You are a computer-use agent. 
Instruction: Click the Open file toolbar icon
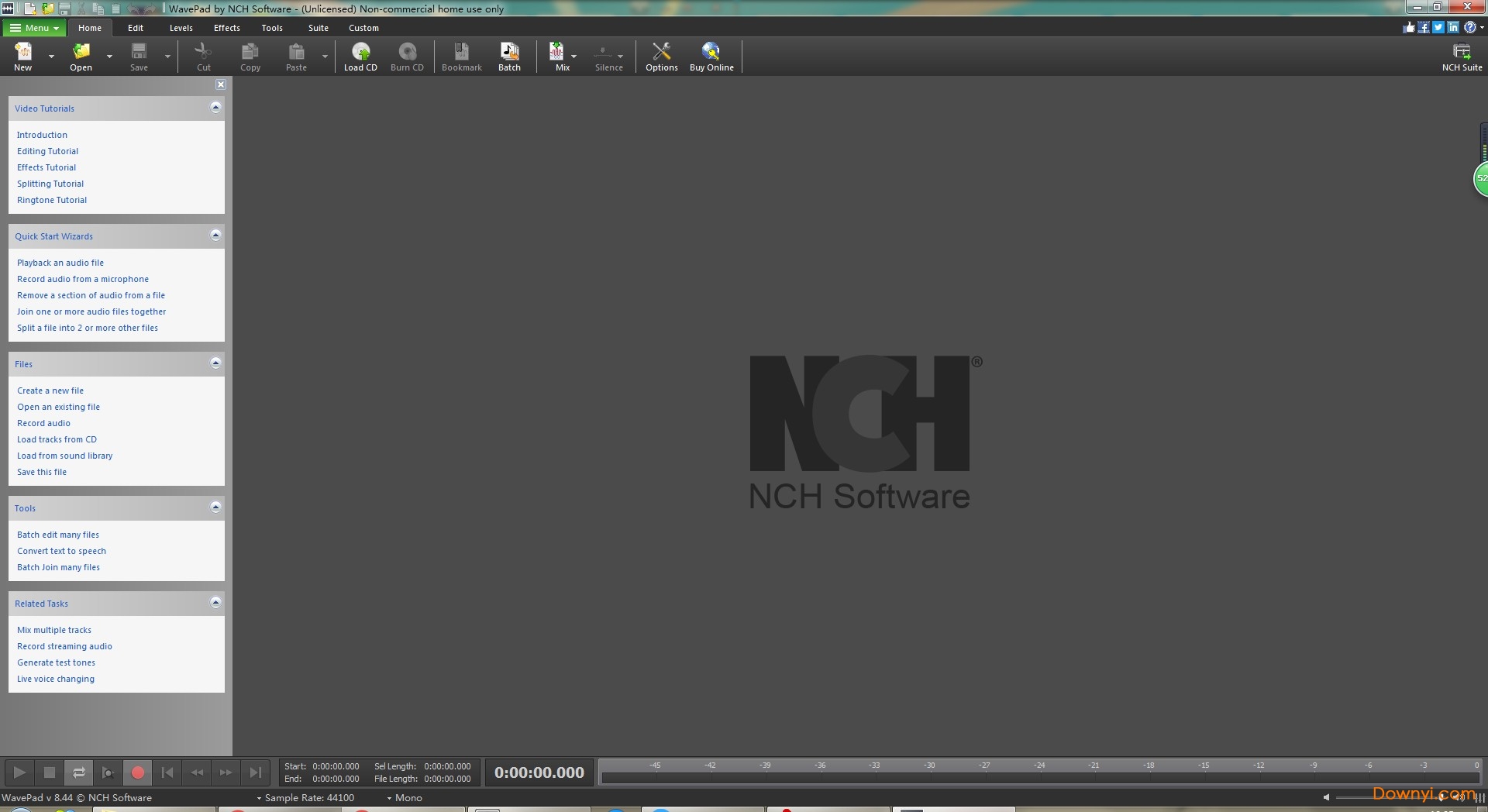[81, 57]
